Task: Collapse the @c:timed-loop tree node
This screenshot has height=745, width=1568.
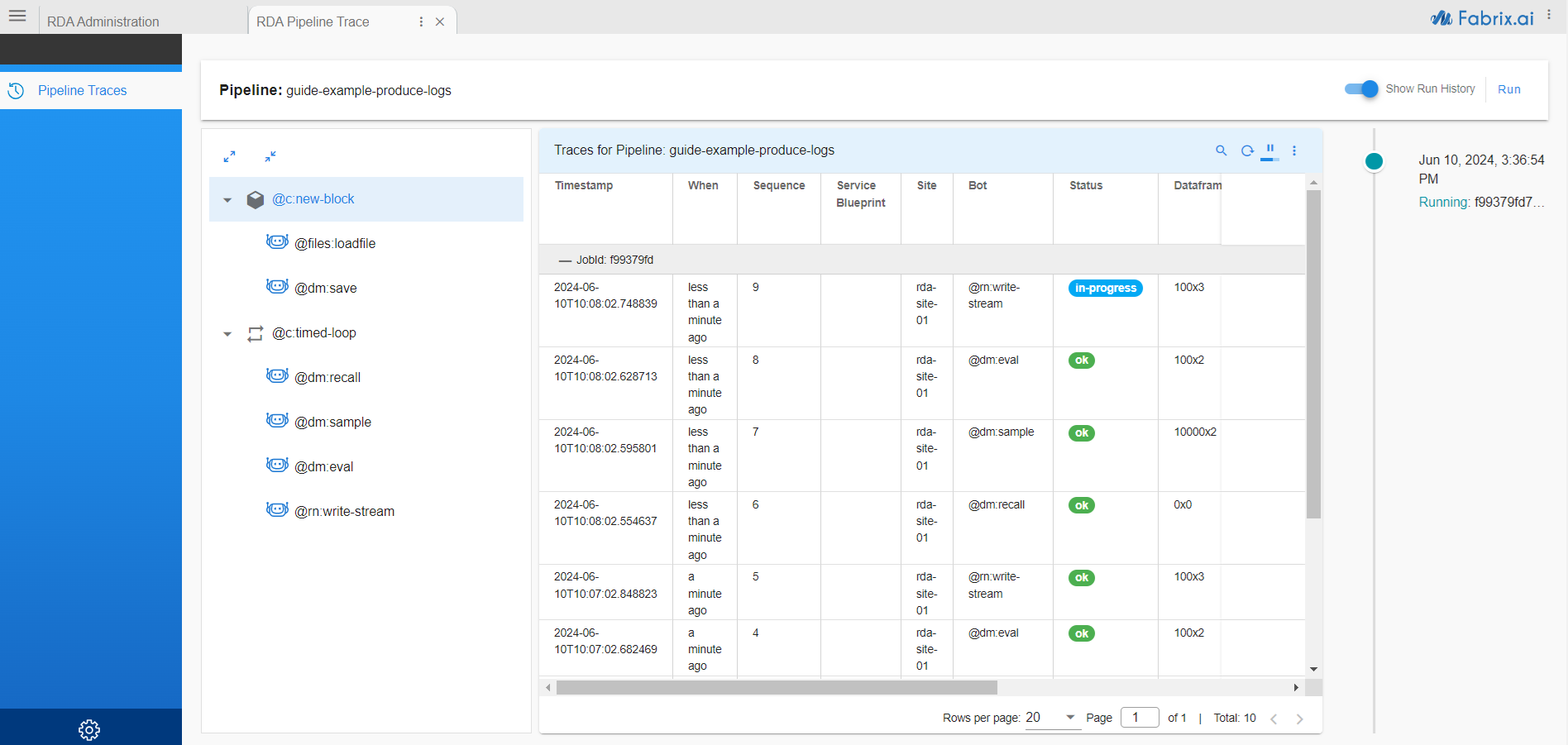Action: click(227, 333)
